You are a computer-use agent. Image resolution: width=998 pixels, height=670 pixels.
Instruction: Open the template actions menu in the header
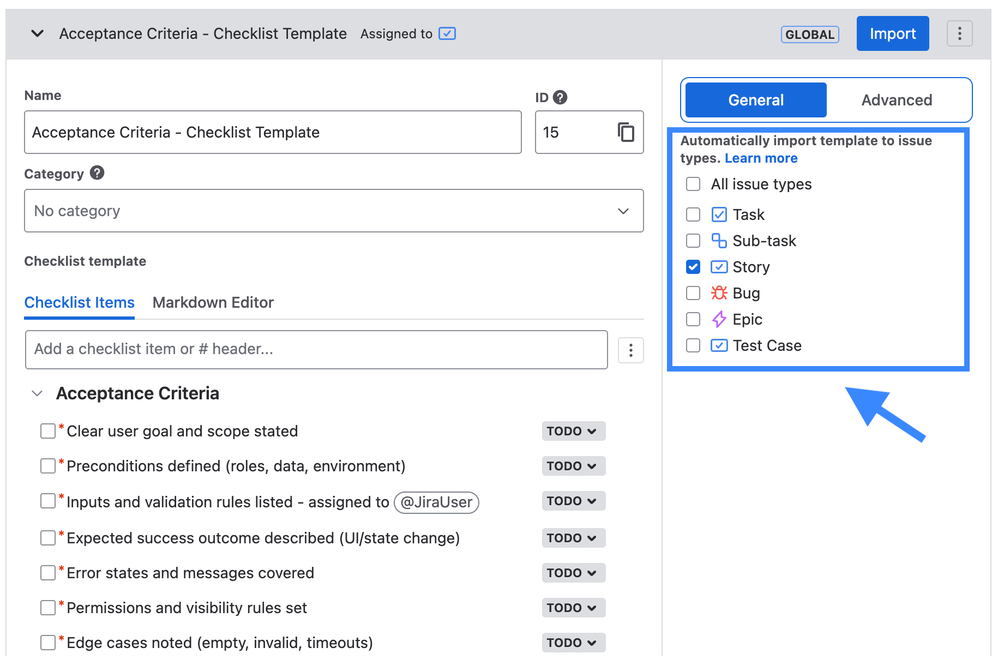[959, 33]
